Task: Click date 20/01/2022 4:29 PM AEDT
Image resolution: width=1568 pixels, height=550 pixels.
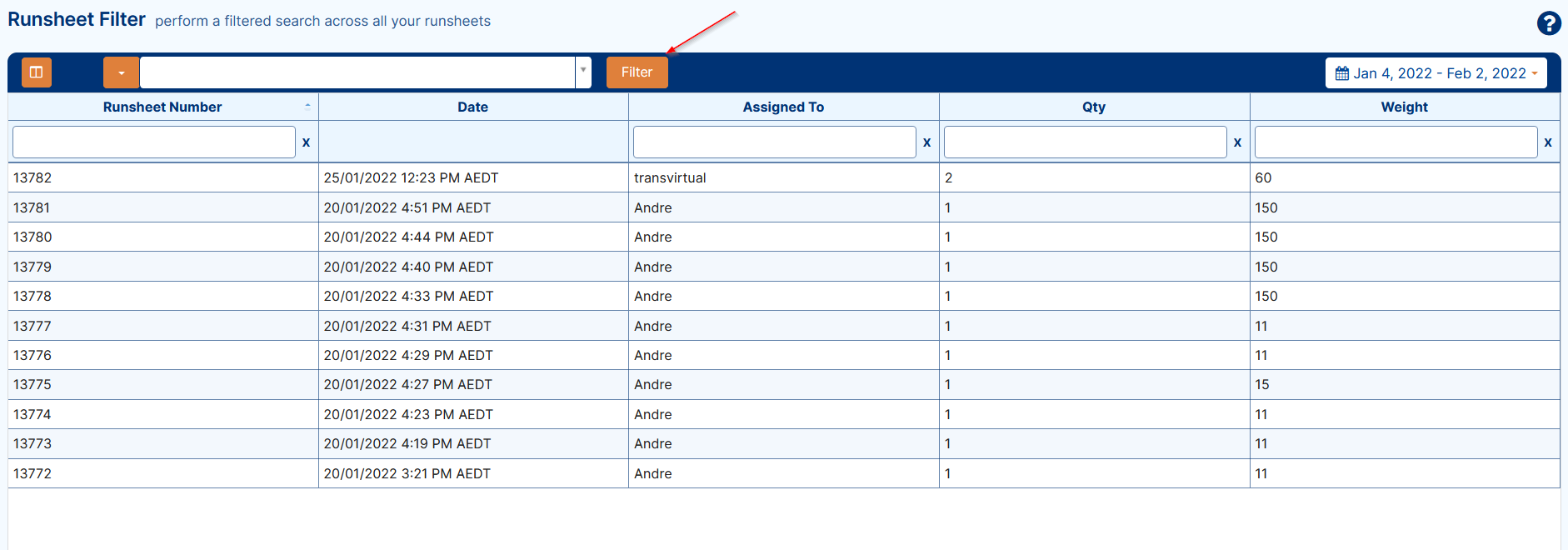Action: point(408,355)
